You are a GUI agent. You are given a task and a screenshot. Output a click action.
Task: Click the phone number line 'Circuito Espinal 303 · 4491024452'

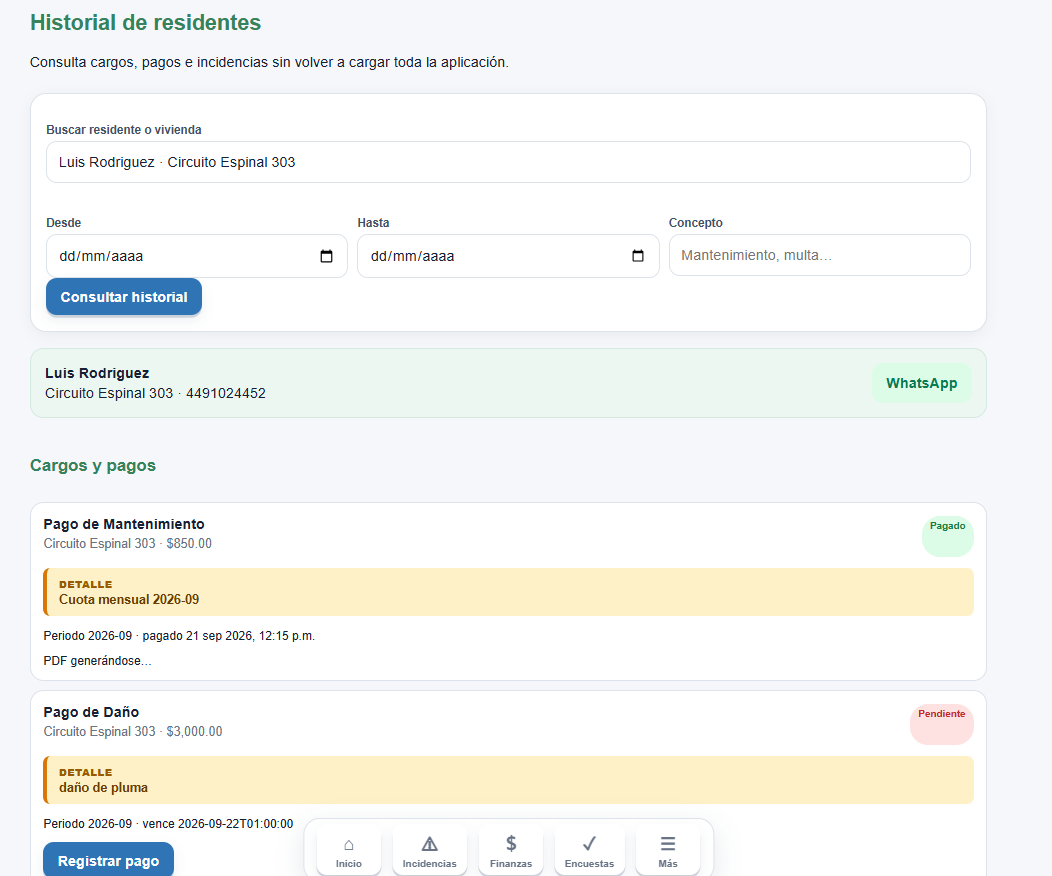coord(156,393)
